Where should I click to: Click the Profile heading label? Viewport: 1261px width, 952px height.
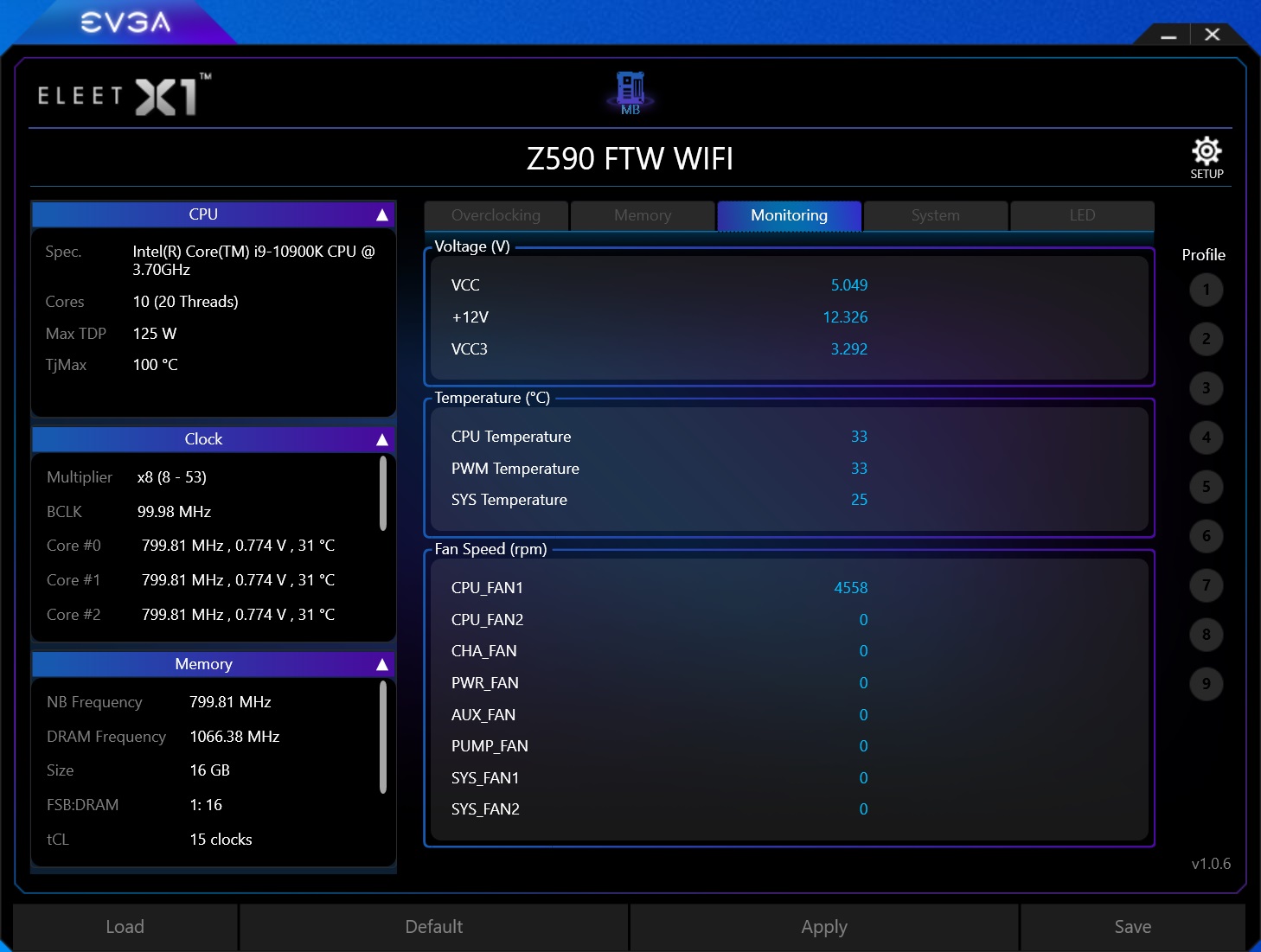click(x=1204, y=255)
